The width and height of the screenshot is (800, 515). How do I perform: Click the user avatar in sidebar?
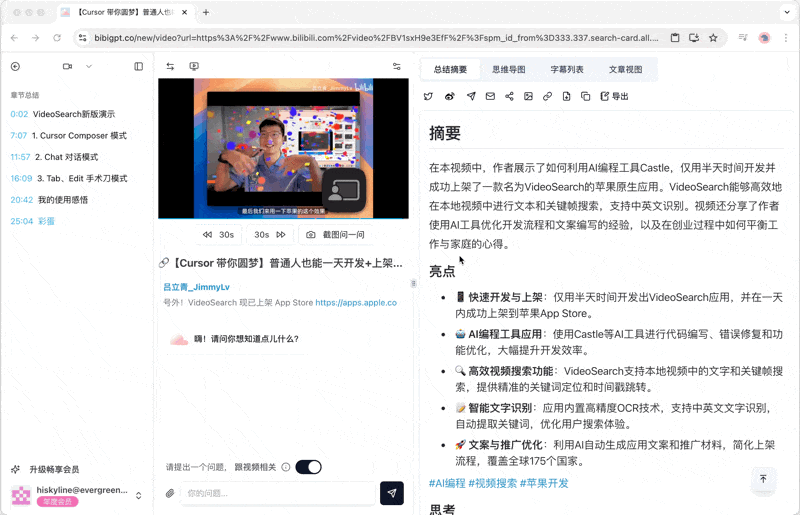coord(21,496)
